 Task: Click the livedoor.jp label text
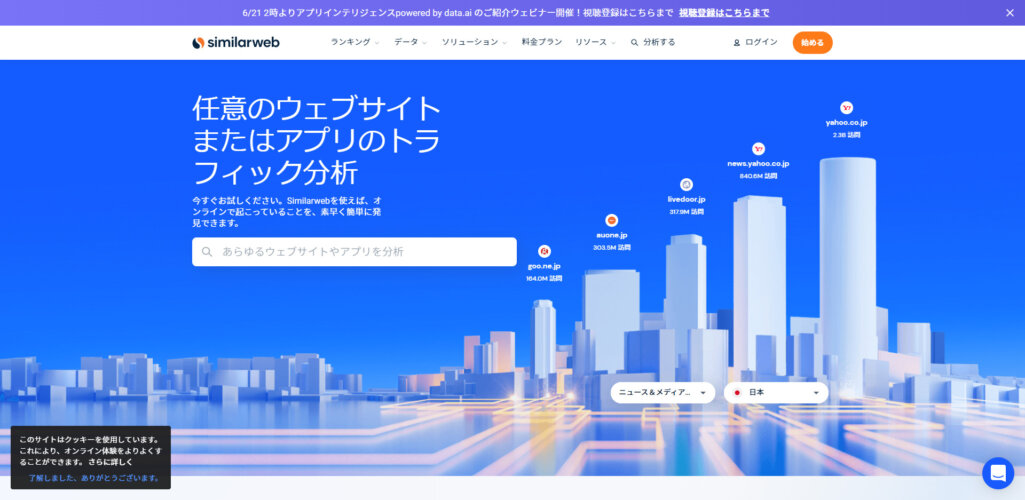686,199
